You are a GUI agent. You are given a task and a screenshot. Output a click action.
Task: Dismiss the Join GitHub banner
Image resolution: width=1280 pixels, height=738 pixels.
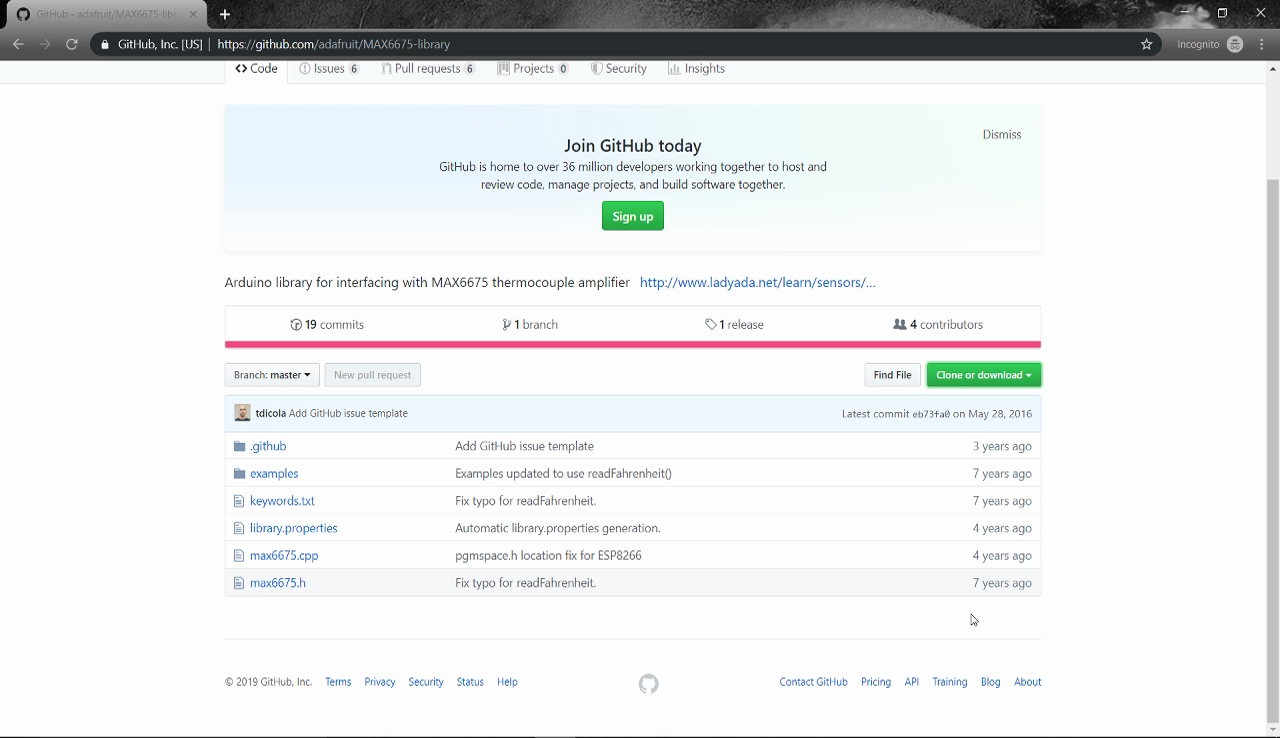pyautogui.click(x=1002, y=134)
